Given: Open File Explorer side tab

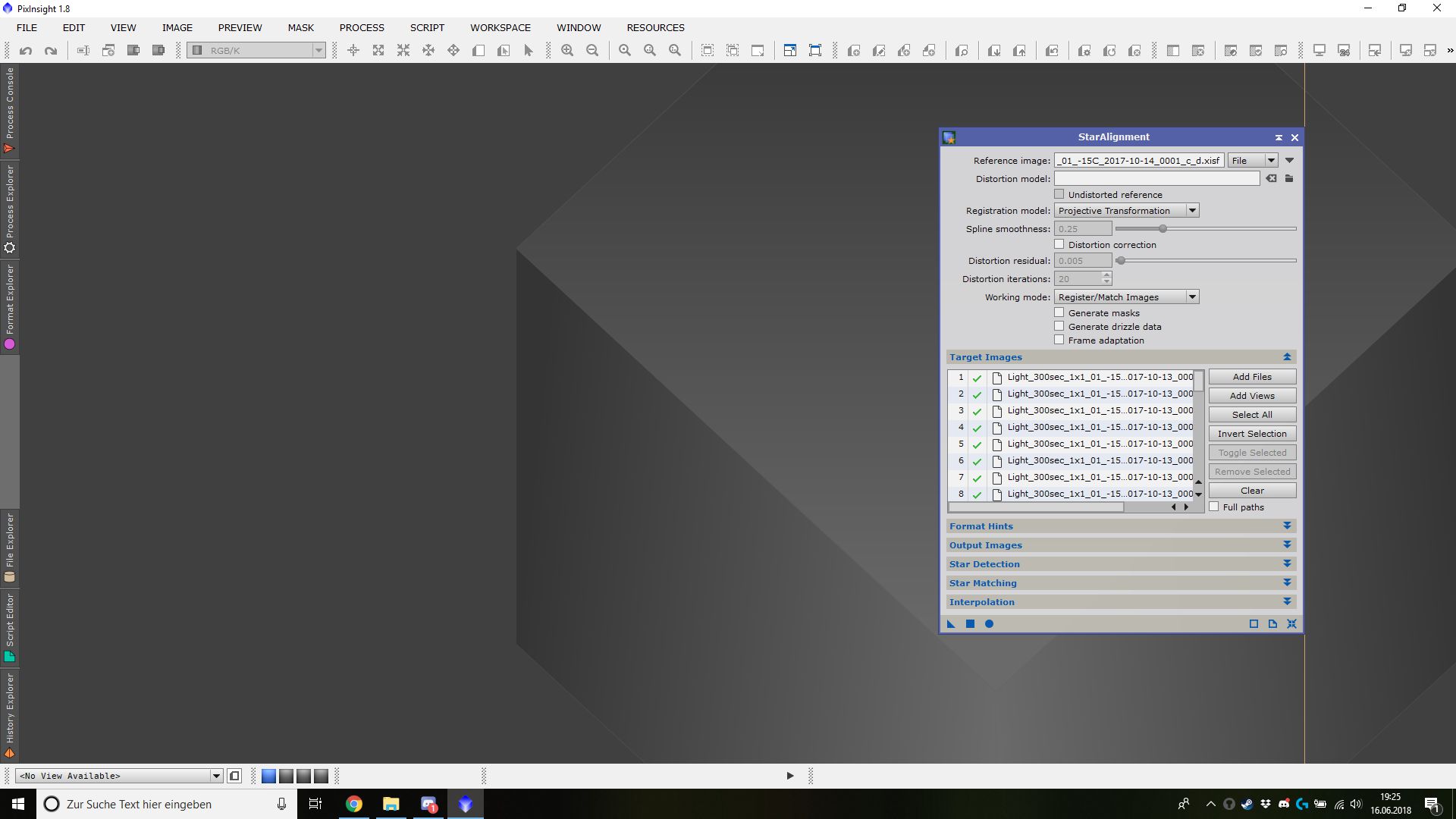Looking at the screenshot, I should (x=10, y=548).
